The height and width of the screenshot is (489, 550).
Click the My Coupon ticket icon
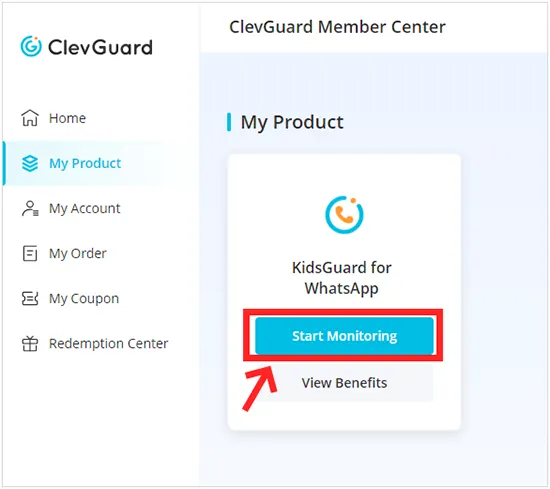(x=30, y=299)
